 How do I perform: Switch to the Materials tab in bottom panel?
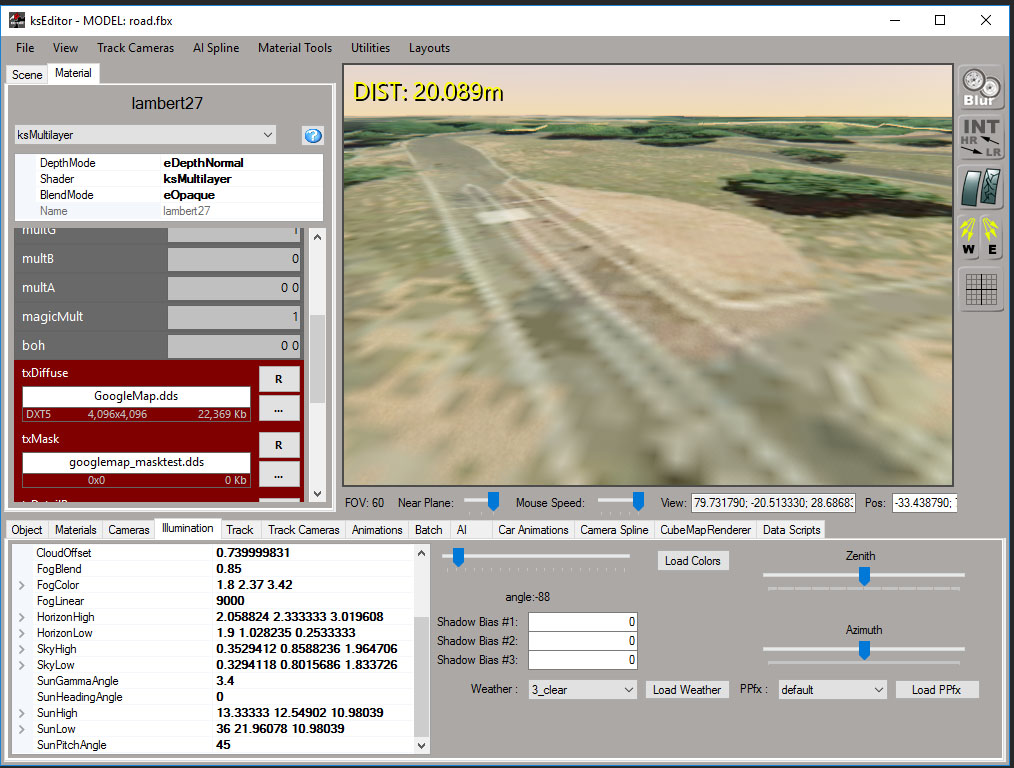76,530
